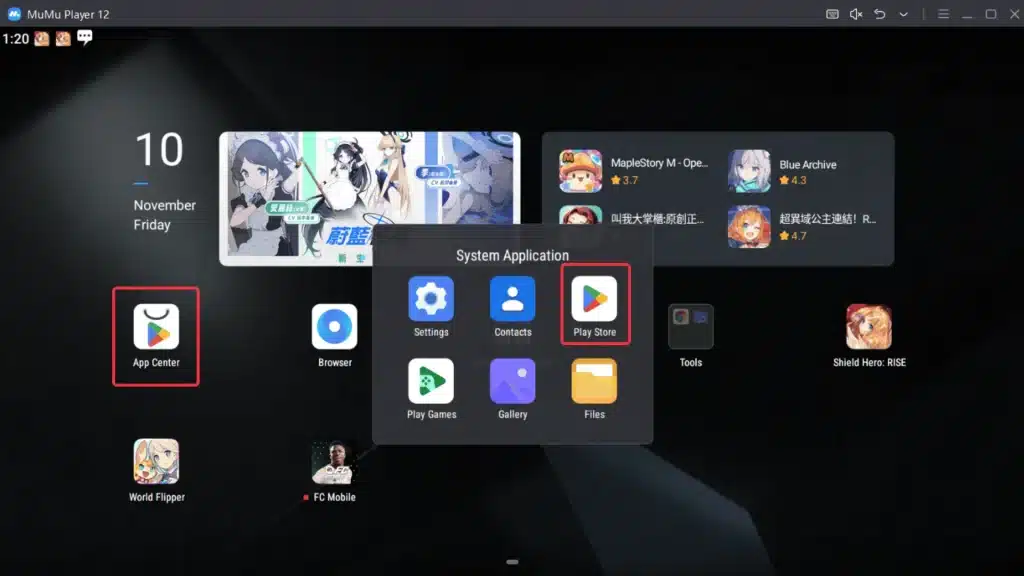Click the page indicator at bottom center
The image size is (1024, 576).
(512, 562)
